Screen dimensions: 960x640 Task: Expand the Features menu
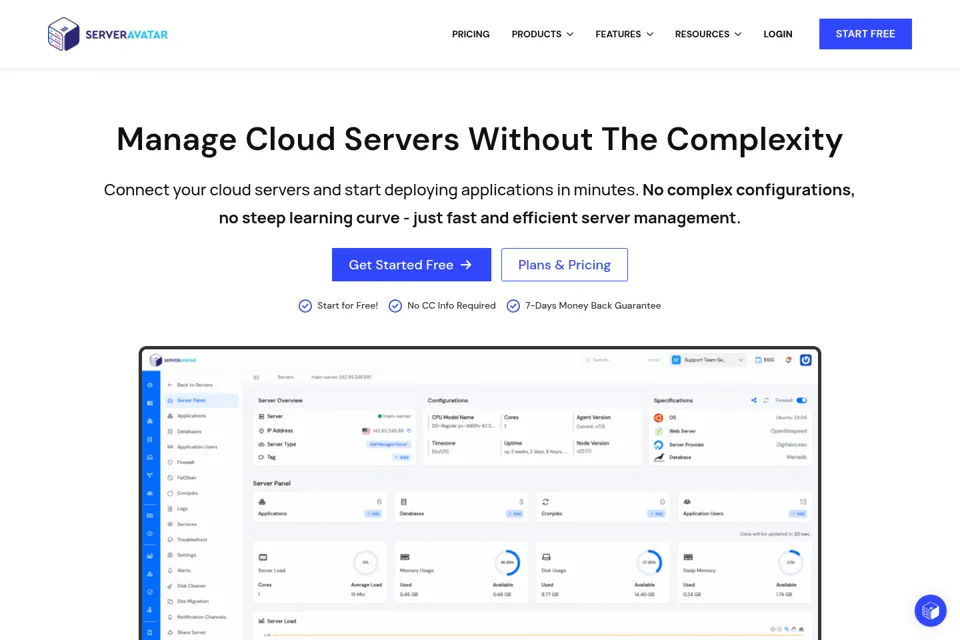[x=624, y=34]
